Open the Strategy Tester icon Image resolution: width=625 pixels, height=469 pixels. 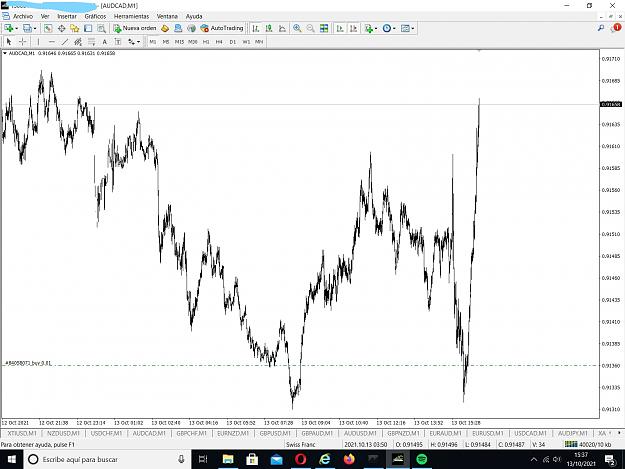102,28
